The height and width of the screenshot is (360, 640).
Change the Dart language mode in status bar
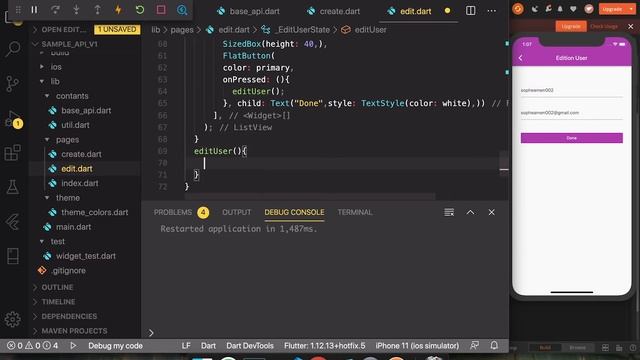[x=208, y=346]
